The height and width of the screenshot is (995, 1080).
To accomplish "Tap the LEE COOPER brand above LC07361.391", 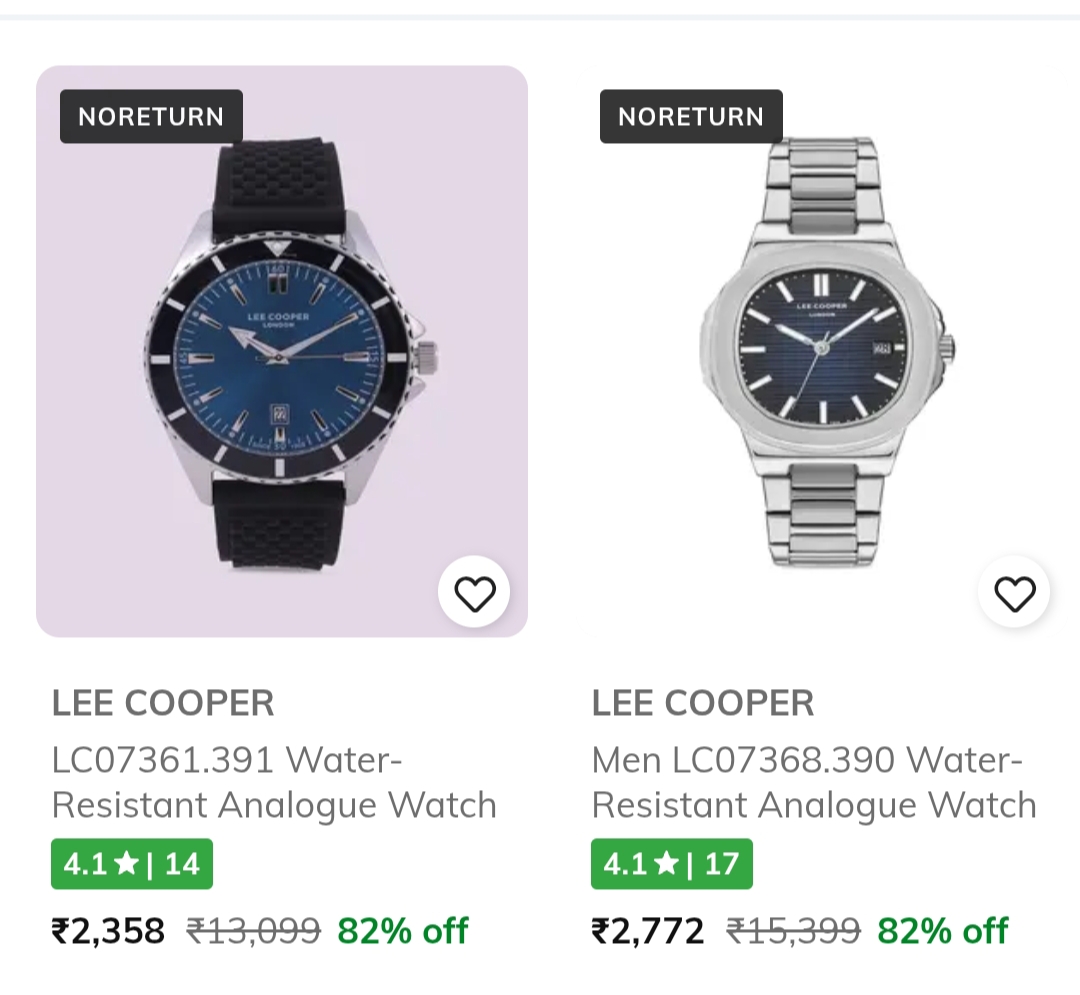I will click(163, 703).
